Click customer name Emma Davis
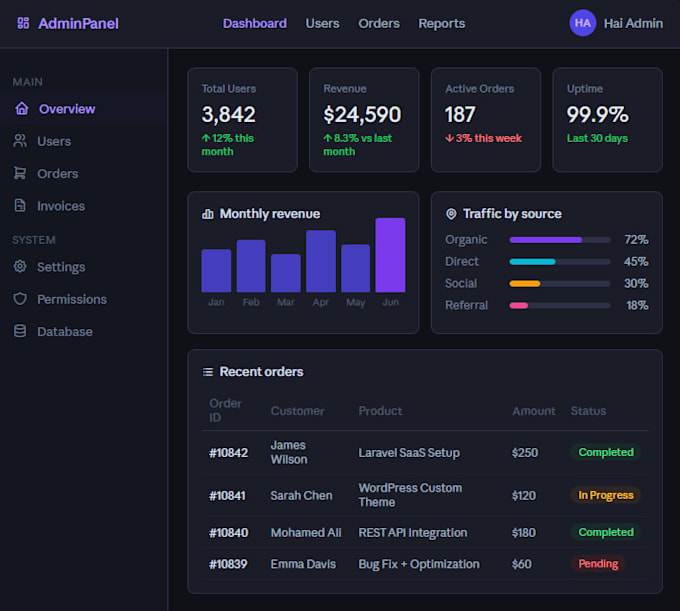 pos(303,564)
